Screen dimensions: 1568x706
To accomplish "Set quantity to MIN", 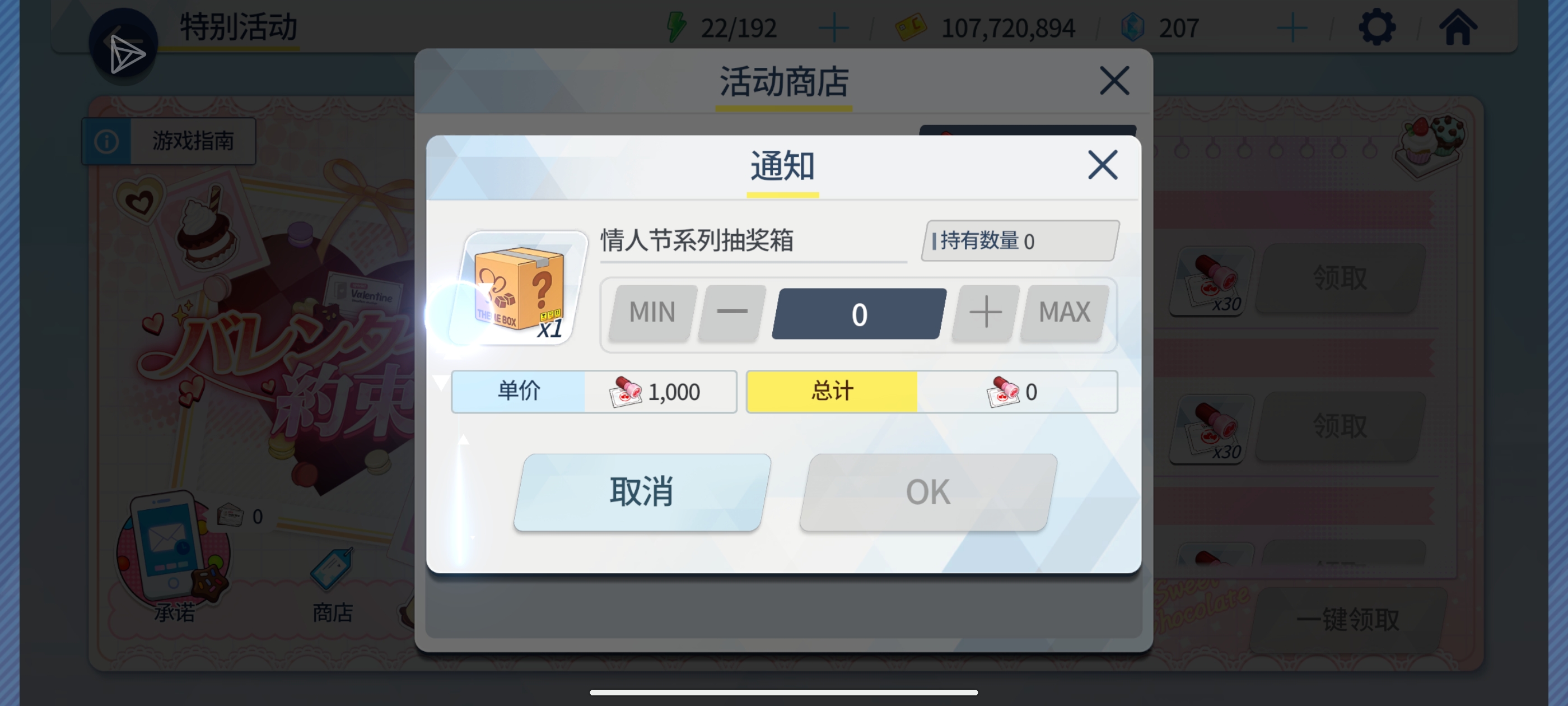I will click(652, 313).
